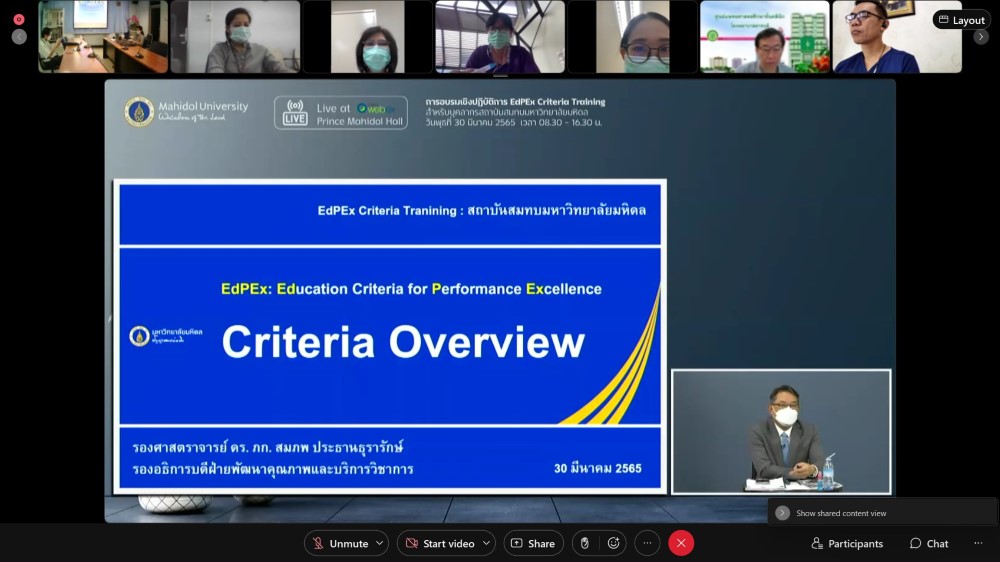Open the Chat panel
Viewport: 1000px width, 562px height.
click(929, 543)
